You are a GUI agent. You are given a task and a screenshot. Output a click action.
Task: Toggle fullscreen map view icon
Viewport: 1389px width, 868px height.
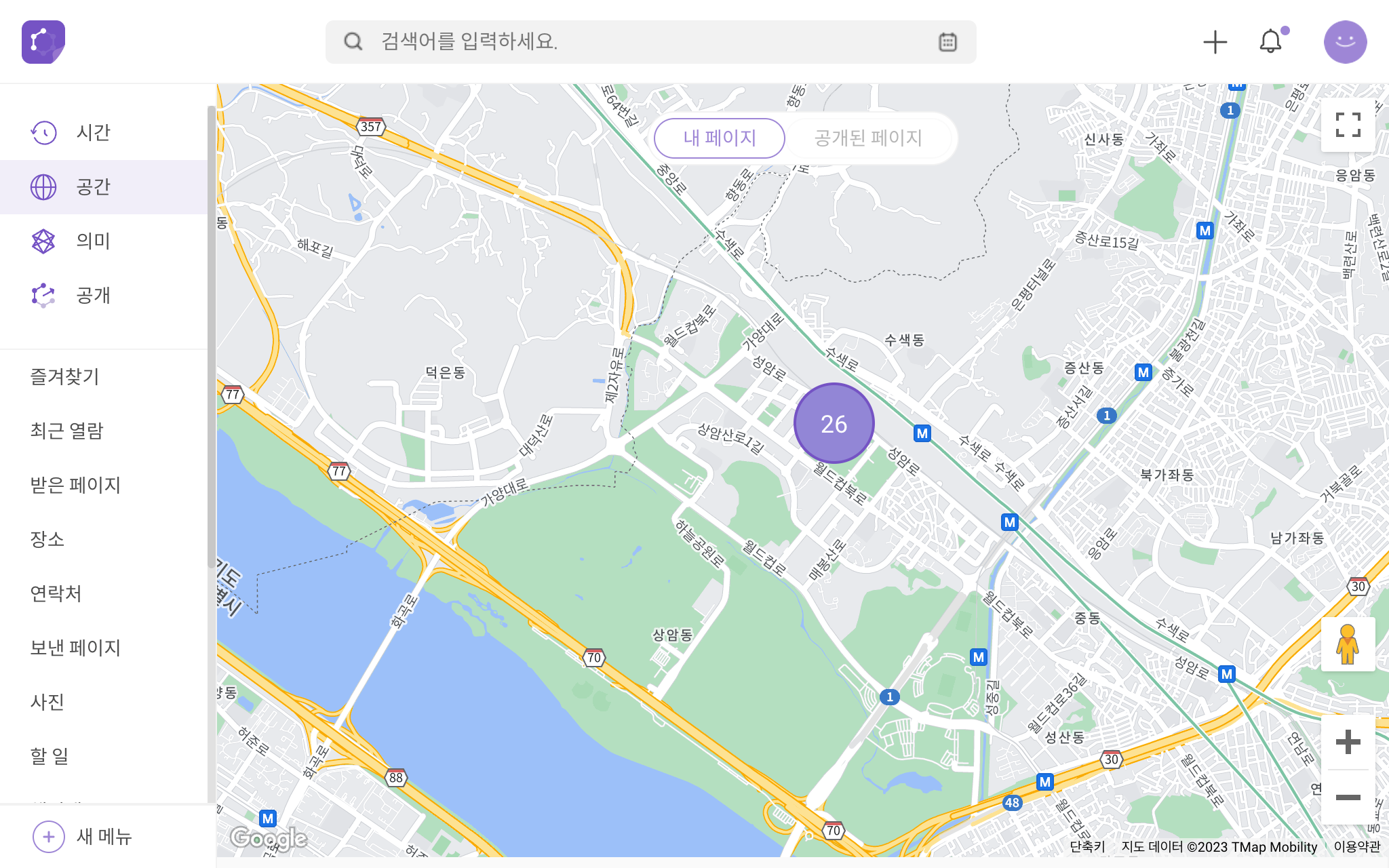click(x=1348, y=125)
